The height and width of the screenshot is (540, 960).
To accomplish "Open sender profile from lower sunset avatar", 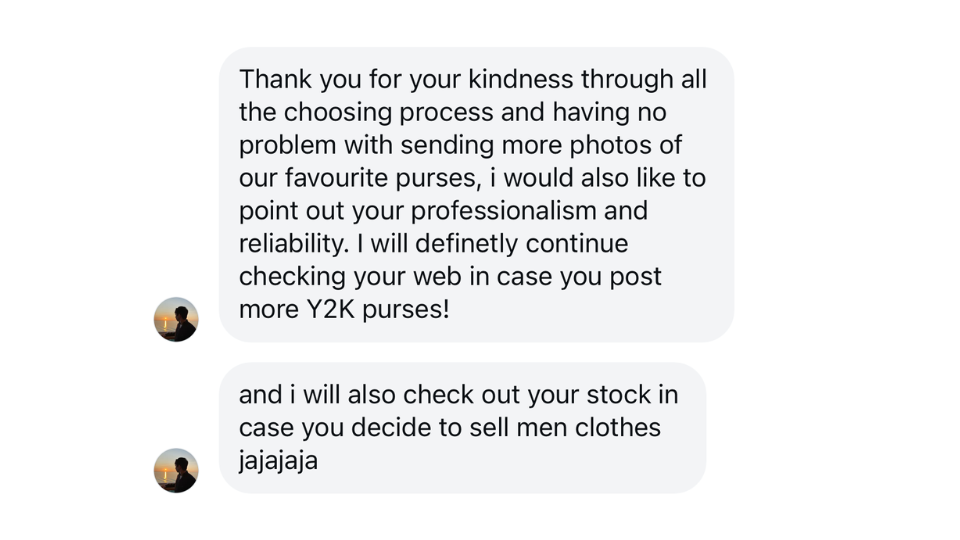I will [176, 470].
